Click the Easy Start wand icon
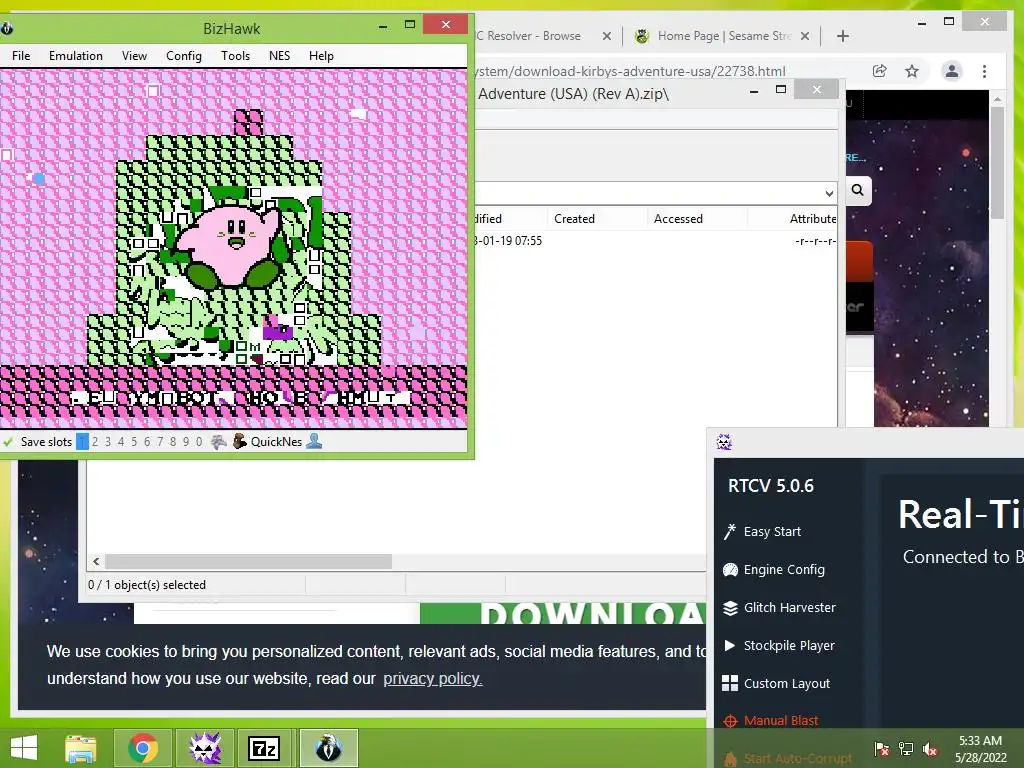1024x768 pixels. pos(729,532)
